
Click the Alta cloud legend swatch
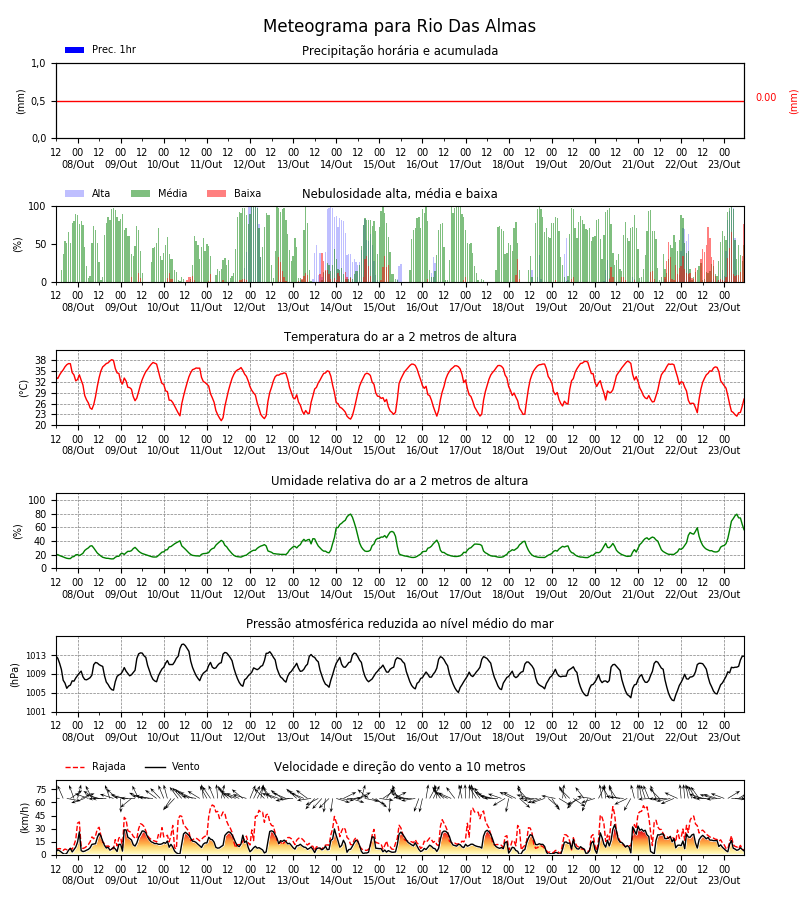coord(75,193)
